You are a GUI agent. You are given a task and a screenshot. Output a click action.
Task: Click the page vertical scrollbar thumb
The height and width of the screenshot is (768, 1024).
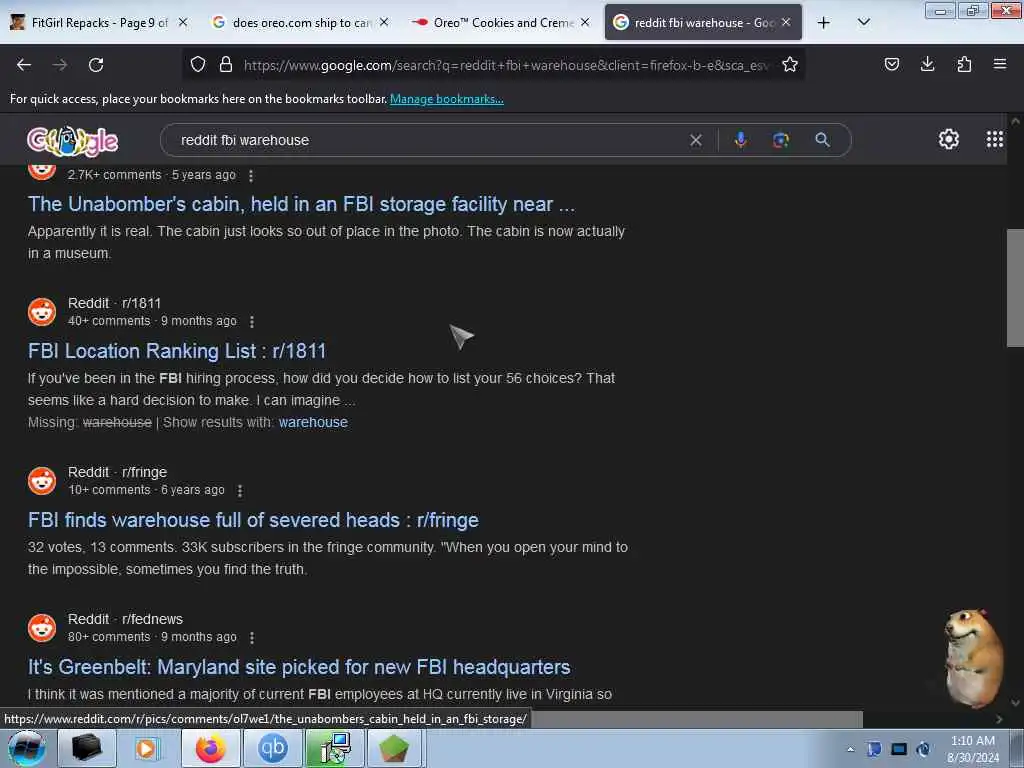point(1015,288)
